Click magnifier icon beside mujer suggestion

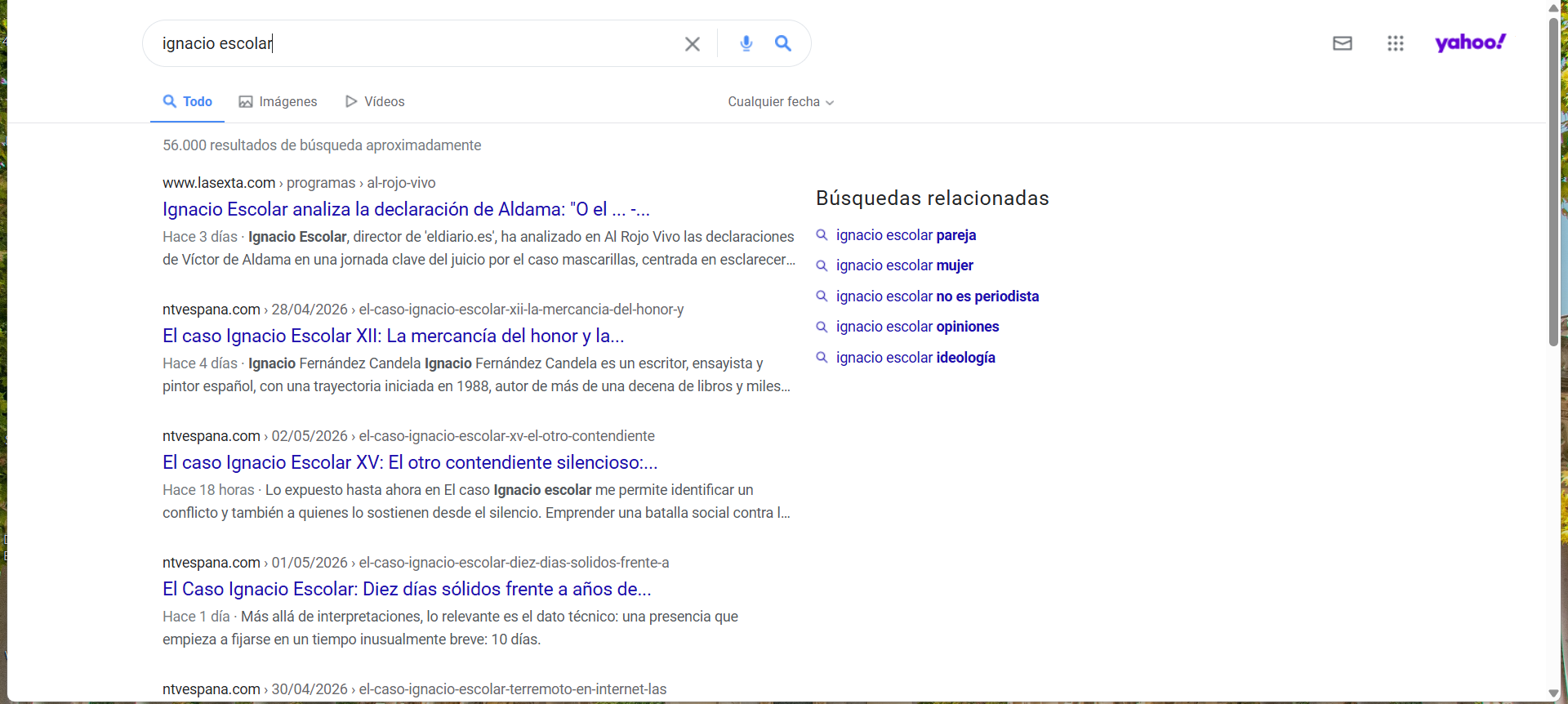(822, 265)
